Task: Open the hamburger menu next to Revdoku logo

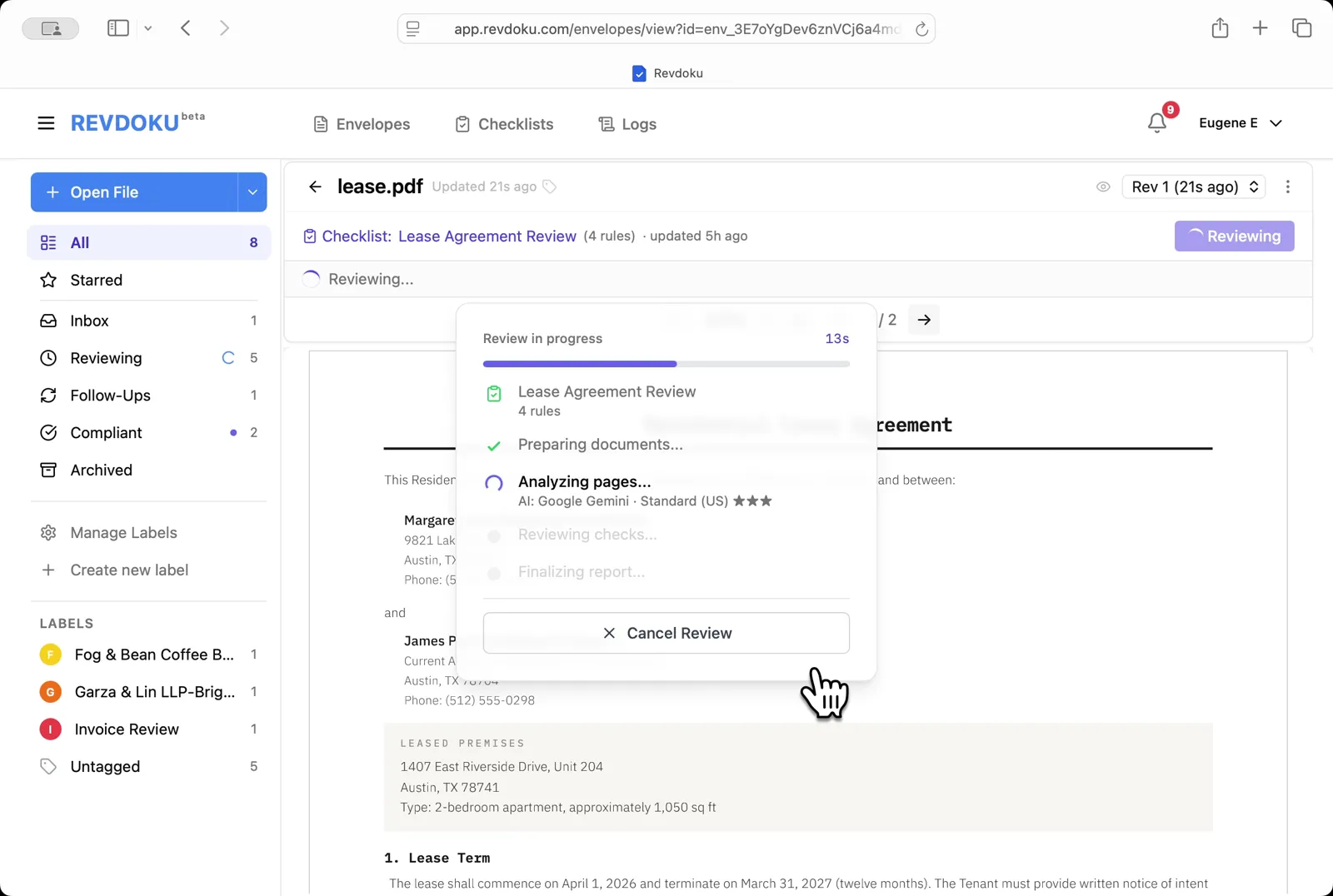Action: click(x=46, y=123)
